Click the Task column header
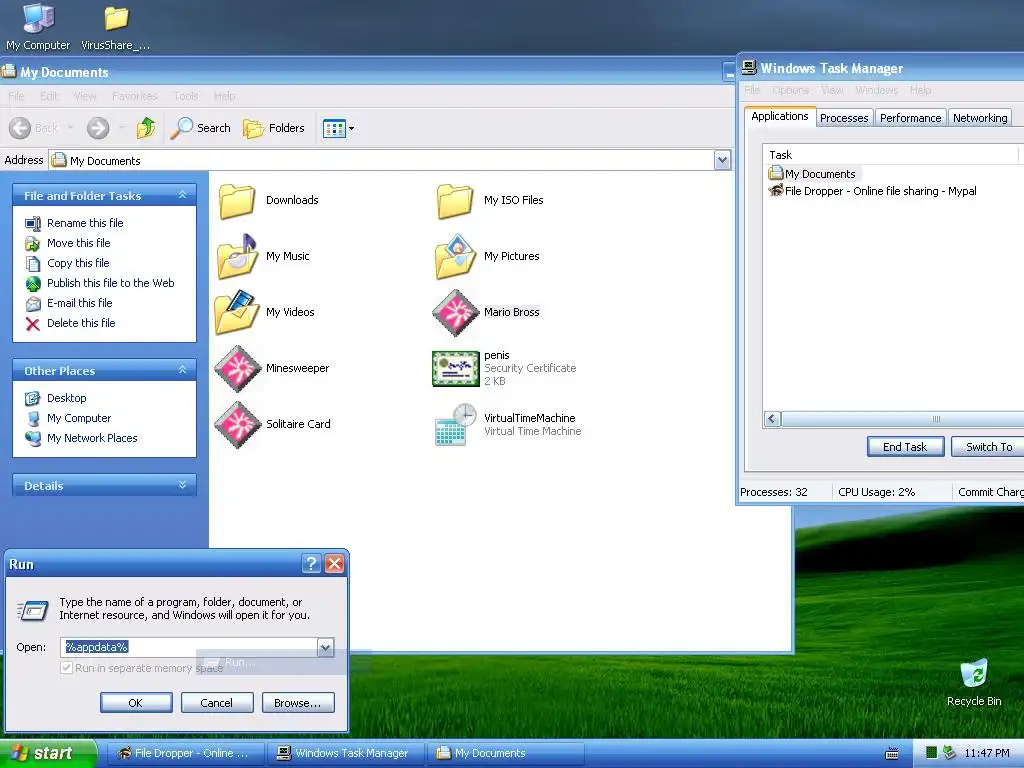Viewport: 1024px width, 768px height. pos(890,155)
